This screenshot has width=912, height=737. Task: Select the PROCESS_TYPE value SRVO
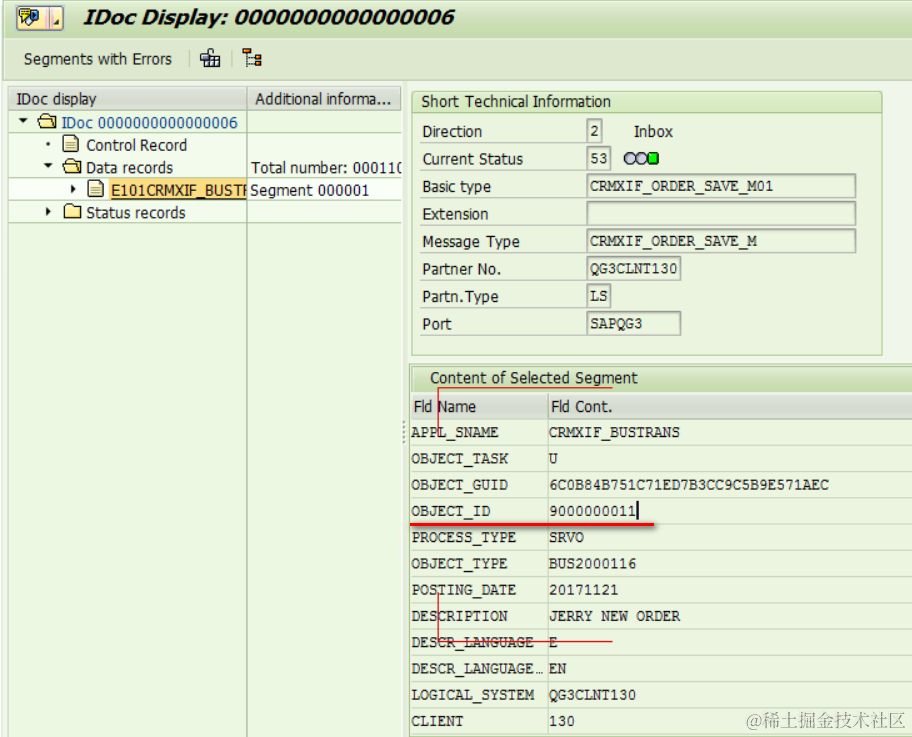(x=730, y=537)
